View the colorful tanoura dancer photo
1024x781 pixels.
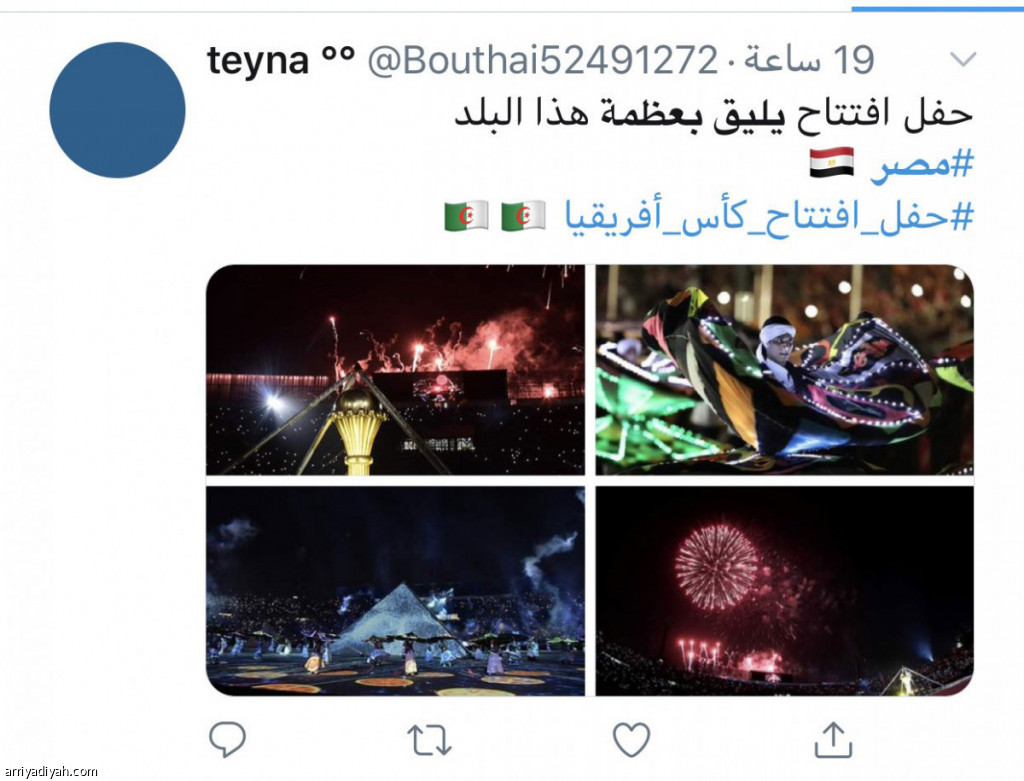pyautogui.click(x=784, y=370)
